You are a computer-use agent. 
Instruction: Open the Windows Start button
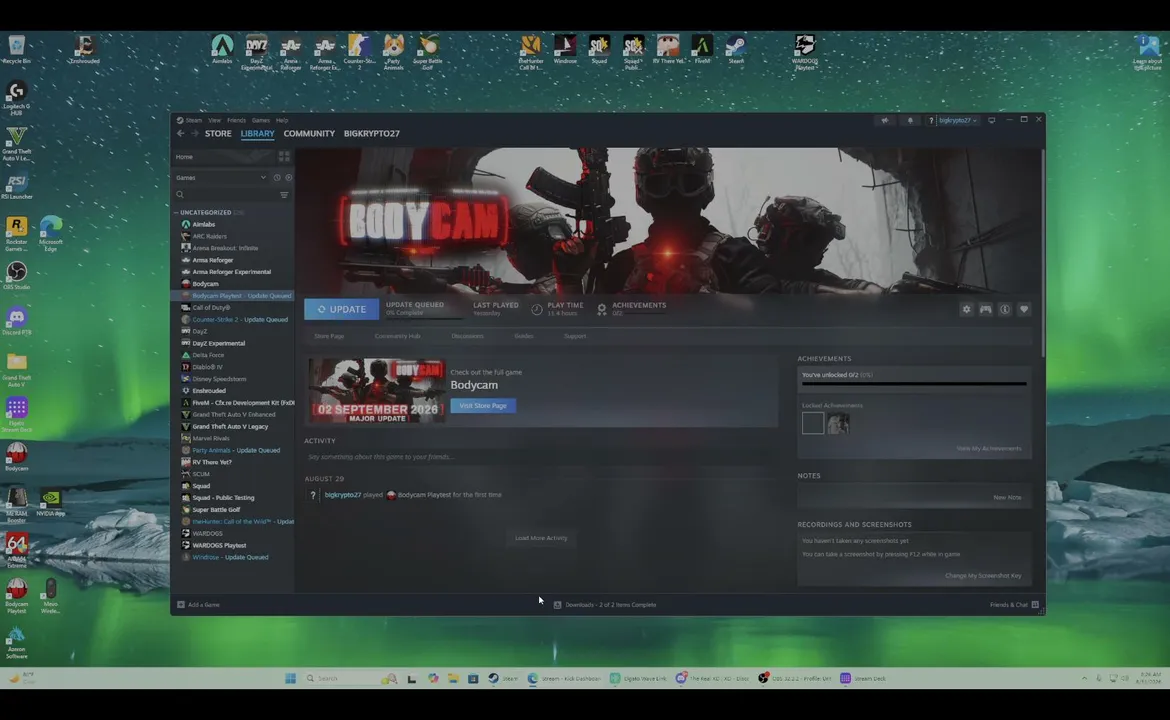pos(290,678)
